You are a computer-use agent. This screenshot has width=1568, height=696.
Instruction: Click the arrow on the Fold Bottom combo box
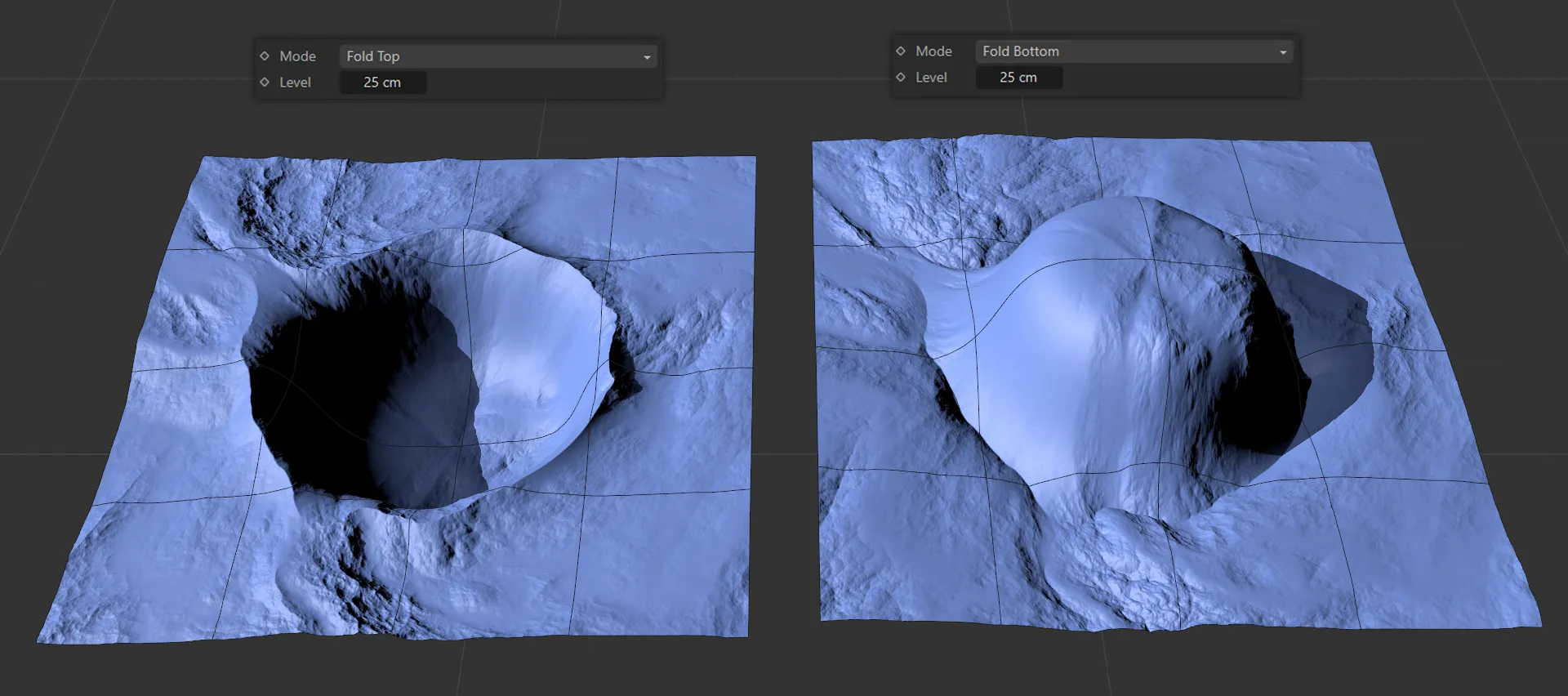(x=1283, y=52)
